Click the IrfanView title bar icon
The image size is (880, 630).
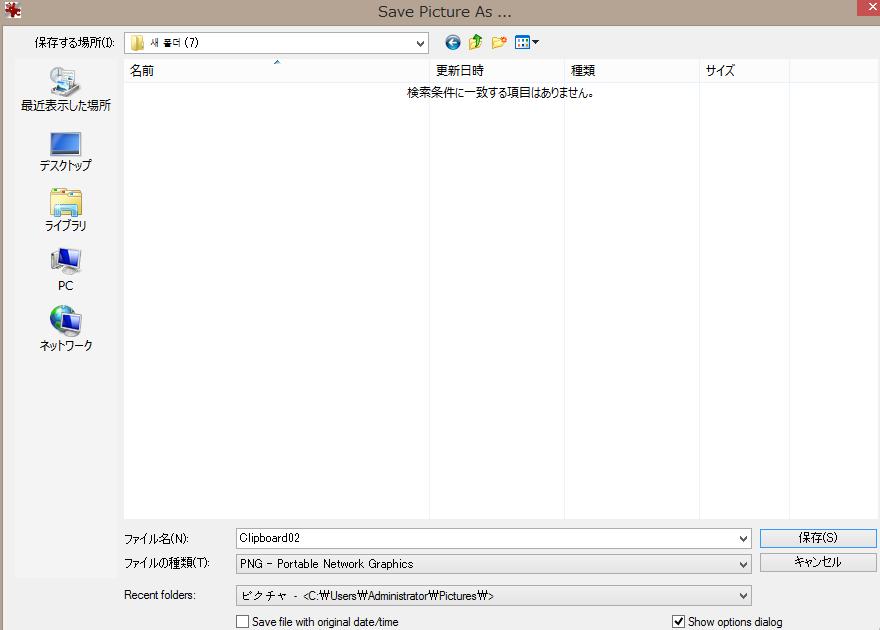point(12,11)
